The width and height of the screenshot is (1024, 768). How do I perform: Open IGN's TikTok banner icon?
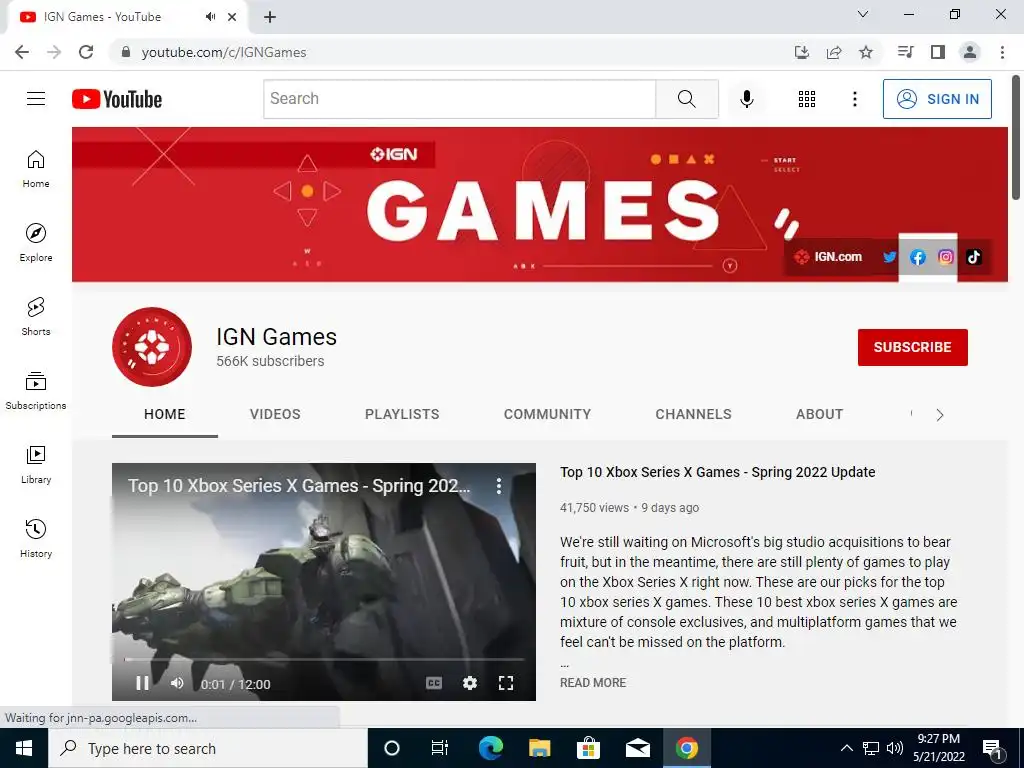(x=974, y=257)
